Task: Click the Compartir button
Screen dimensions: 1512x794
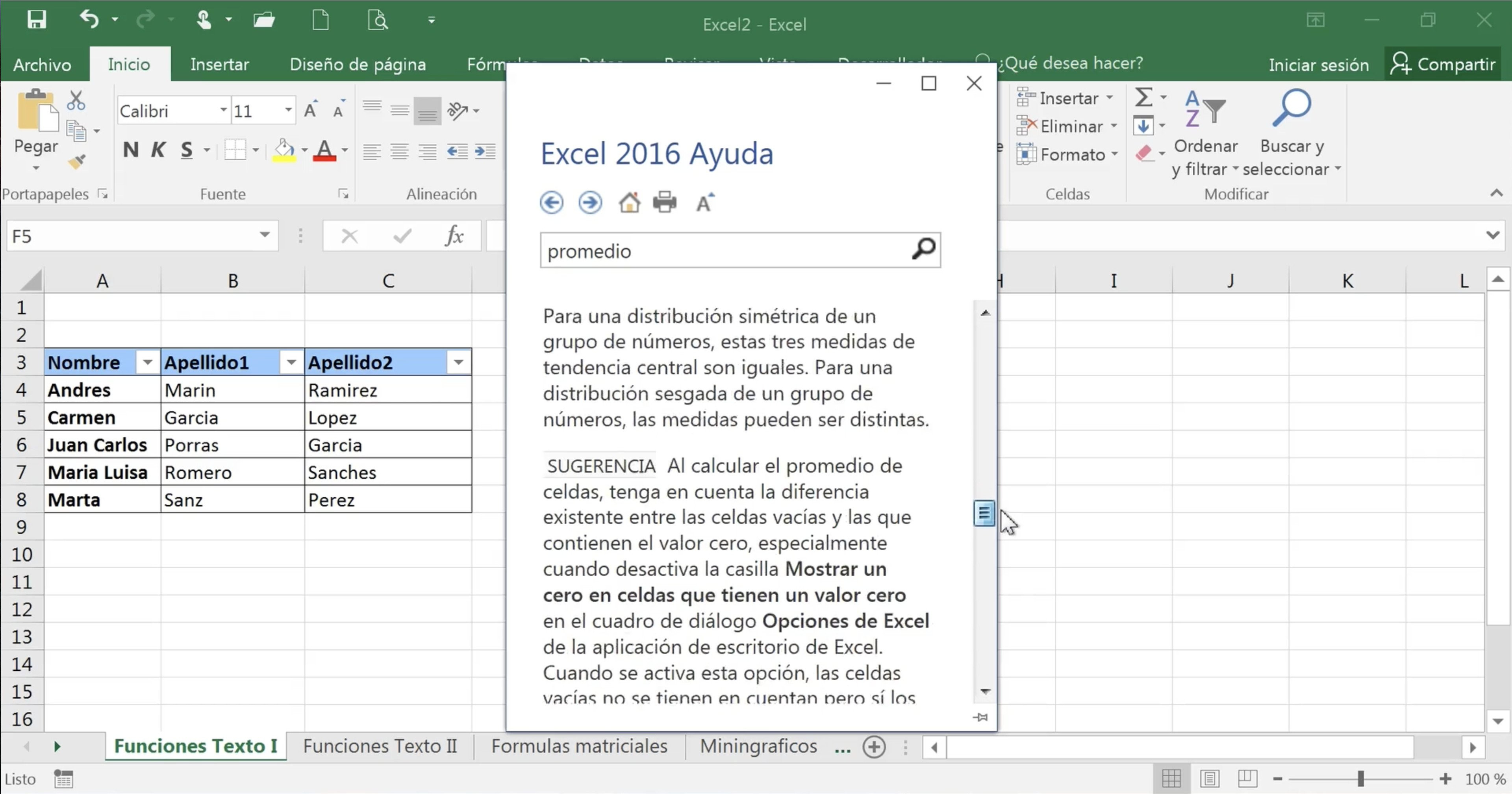Action: [1443, 64]
